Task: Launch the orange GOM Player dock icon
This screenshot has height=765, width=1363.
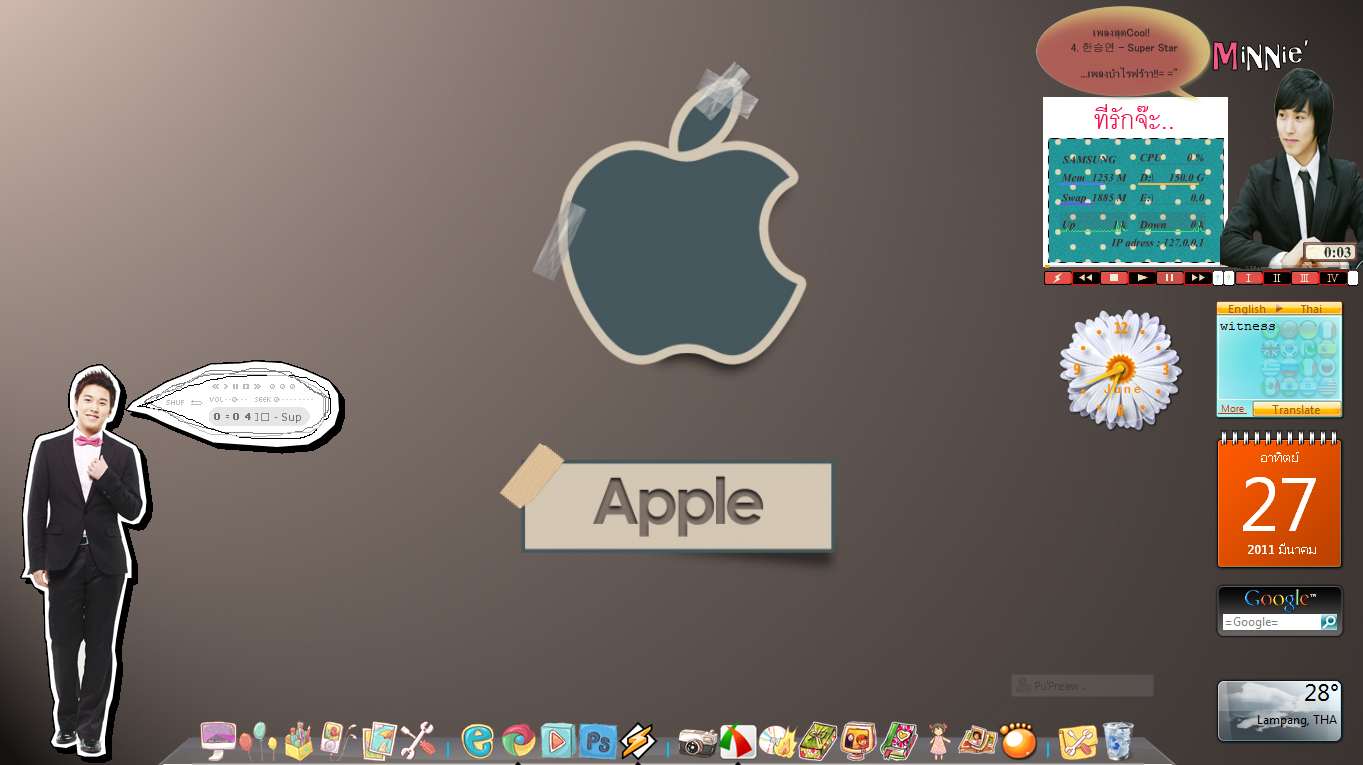Action: [1018, 741]
